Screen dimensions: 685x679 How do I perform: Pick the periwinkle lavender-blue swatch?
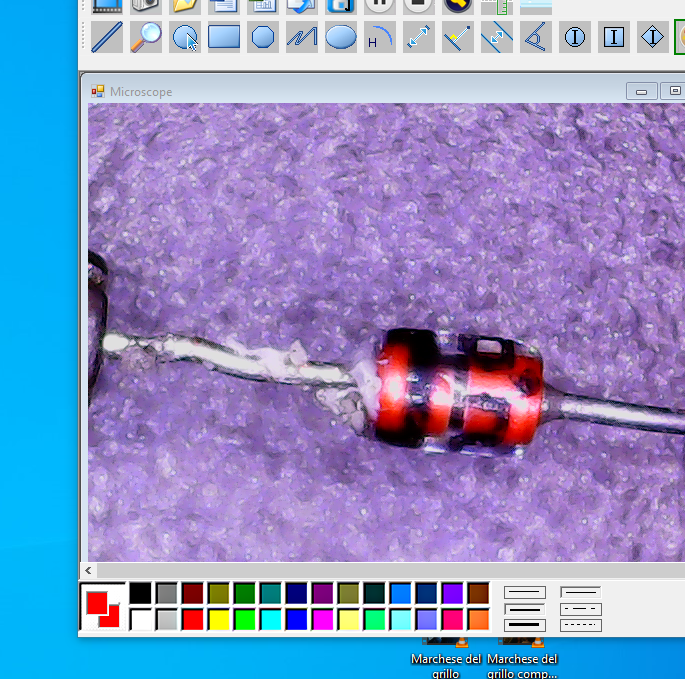(x=426, y=620)
